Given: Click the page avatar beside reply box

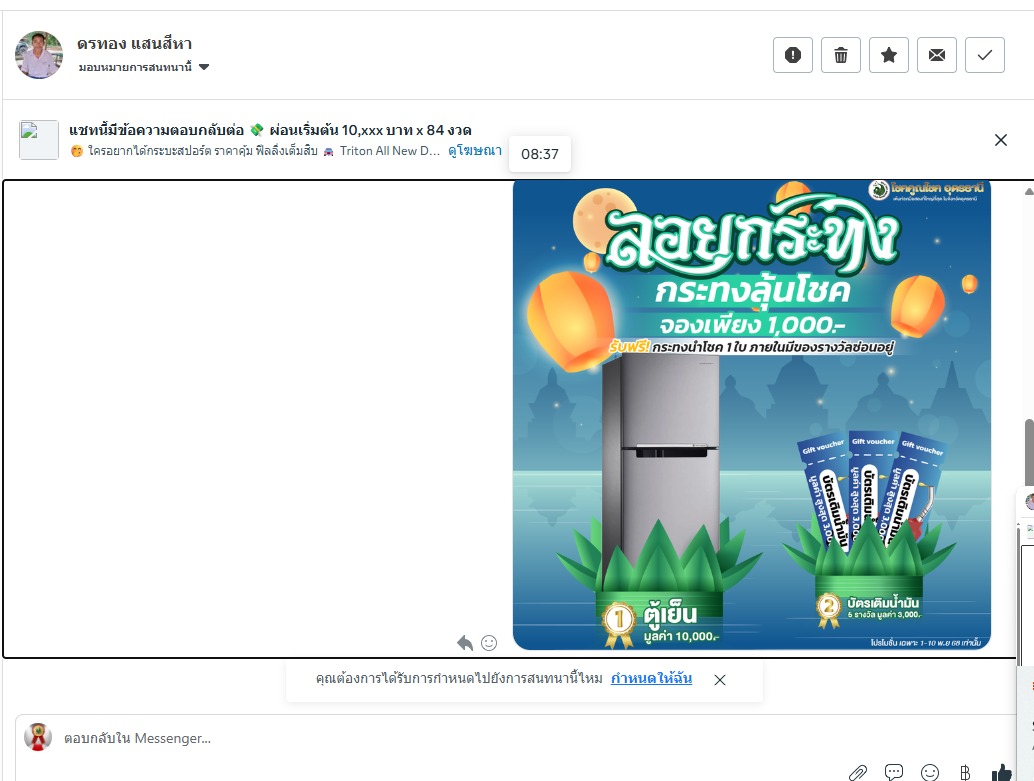Looking at the screenshot, I should (x=38, y=737).
